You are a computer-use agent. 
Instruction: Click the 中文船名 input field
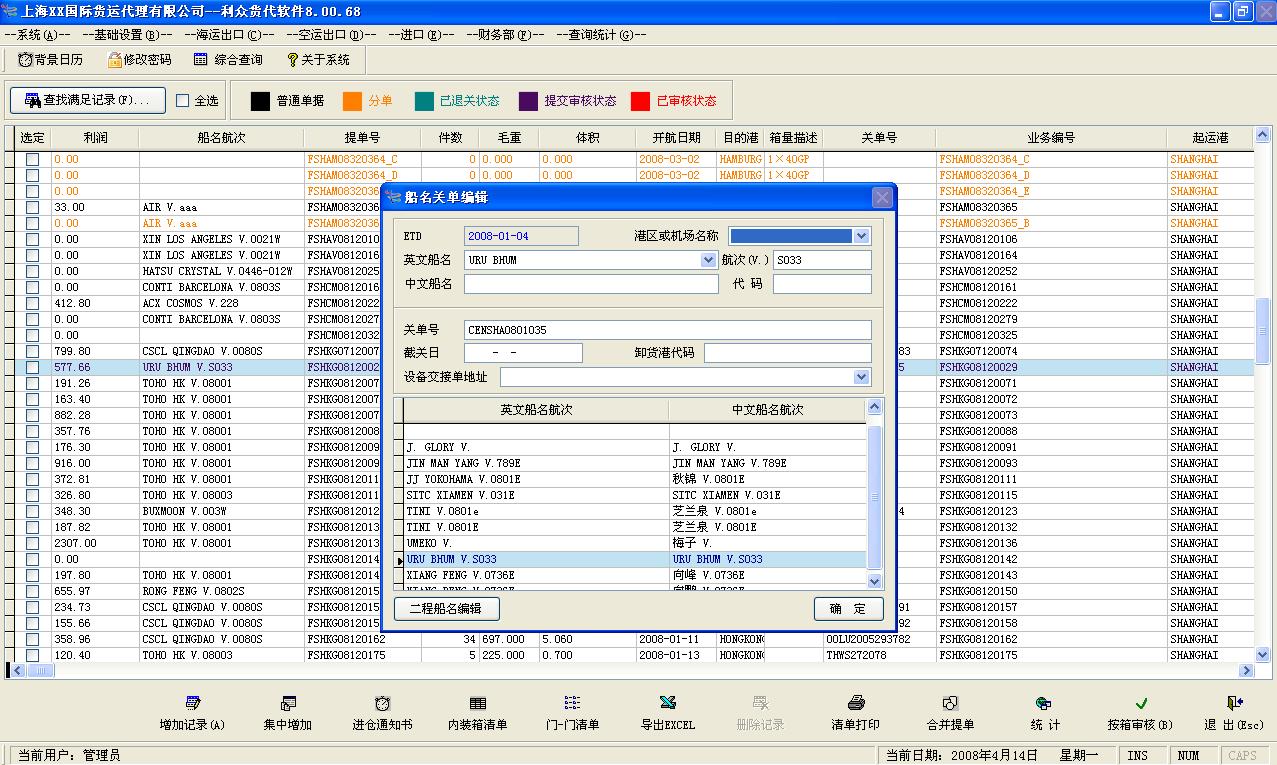(x=591, y=284)
